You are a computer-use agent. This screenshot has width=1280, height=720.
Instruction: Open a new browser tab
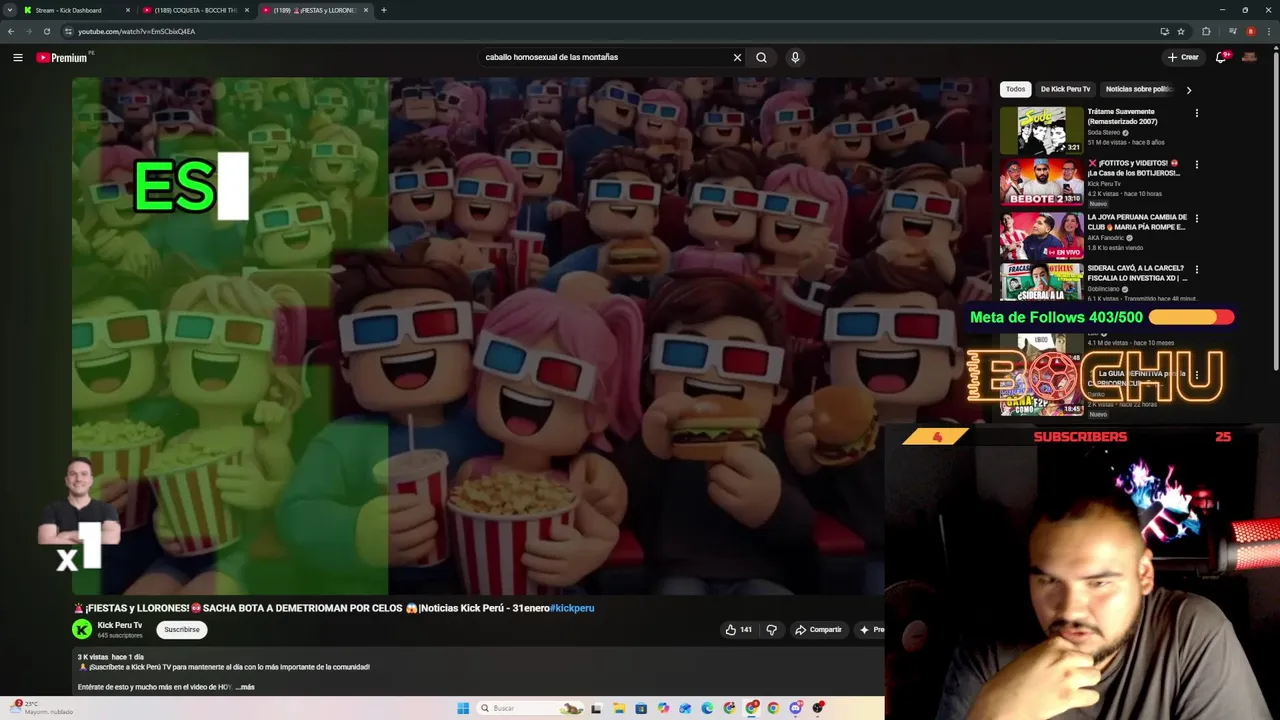coord(384,10)
